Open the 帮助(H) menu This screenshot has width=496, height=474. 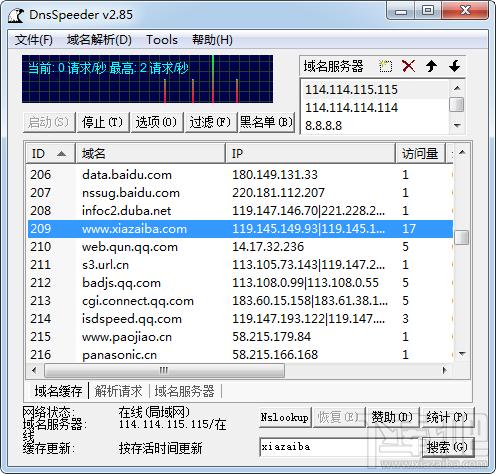tap(212, 40)
